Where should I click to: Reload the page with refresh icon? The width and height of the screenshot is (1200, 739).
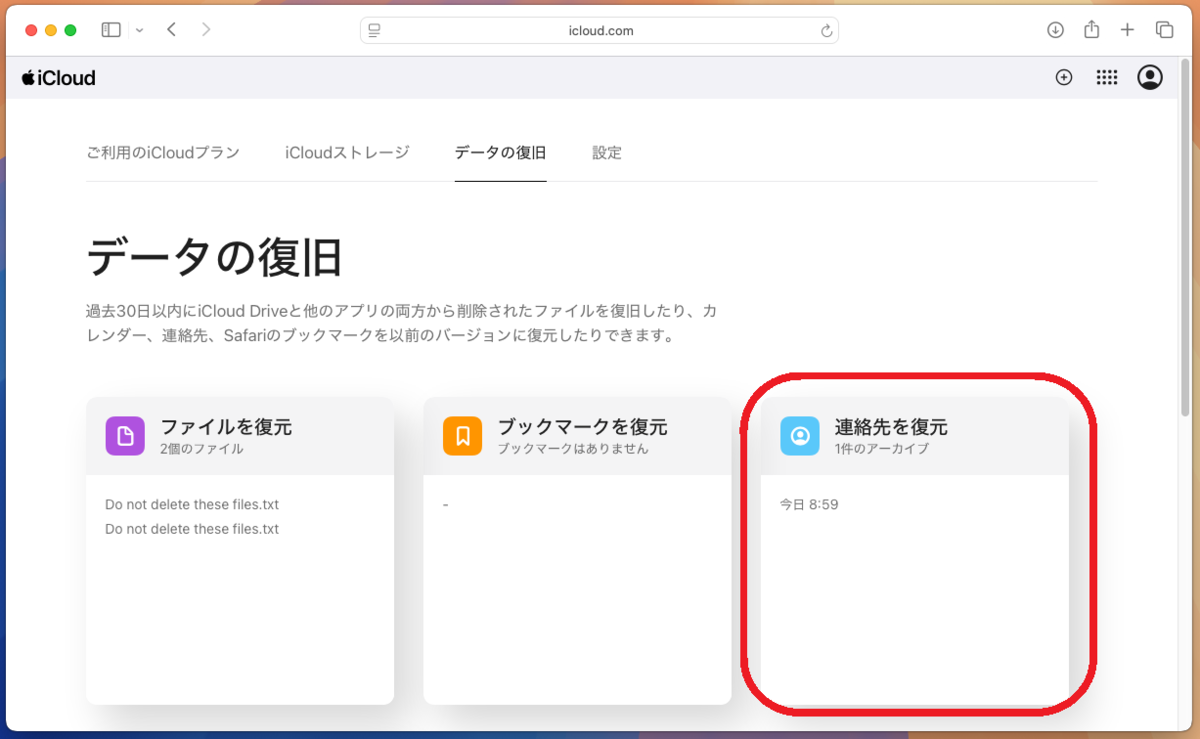826,31
